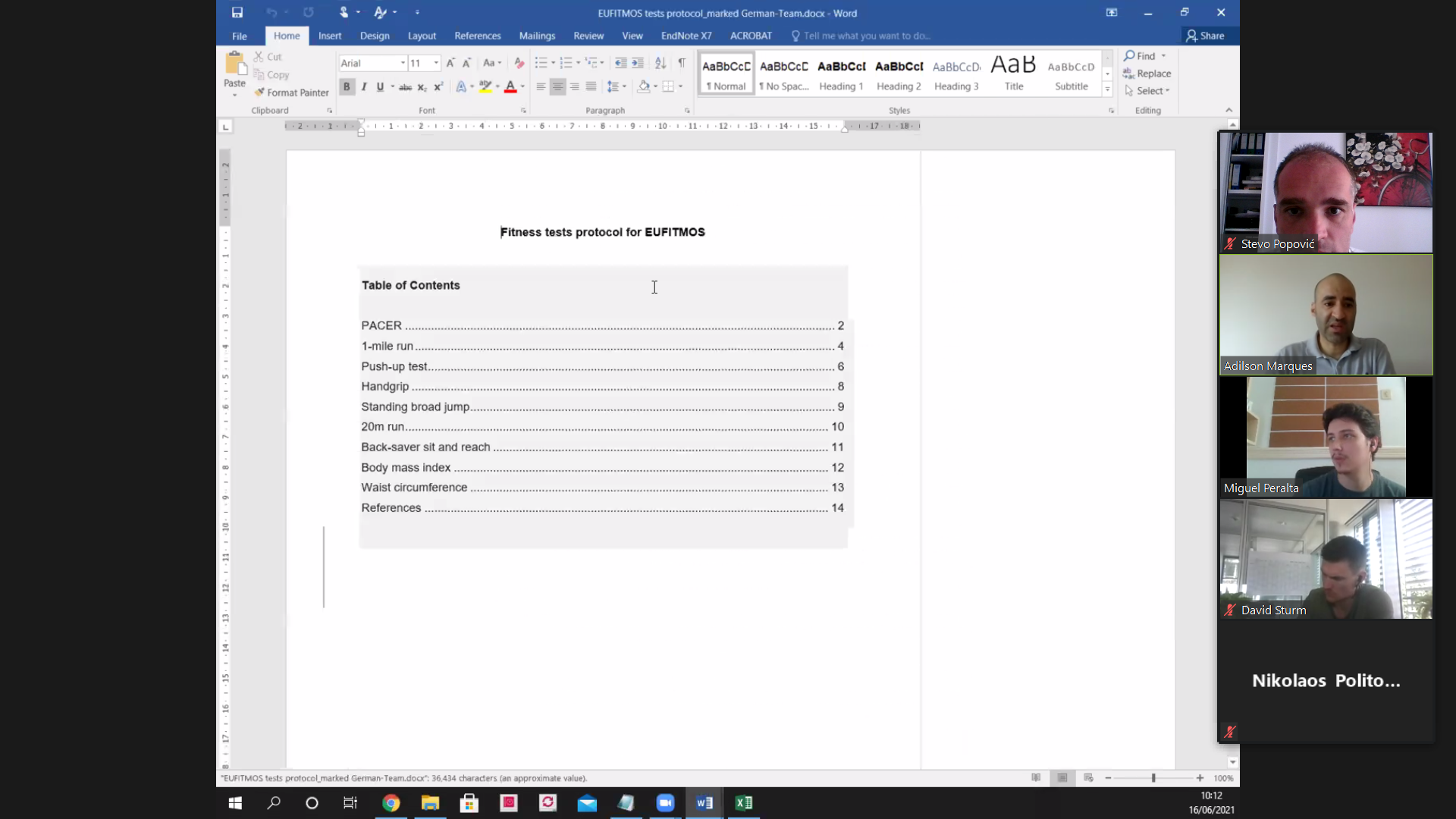Open the Font name dropdown

pos(403,63)
